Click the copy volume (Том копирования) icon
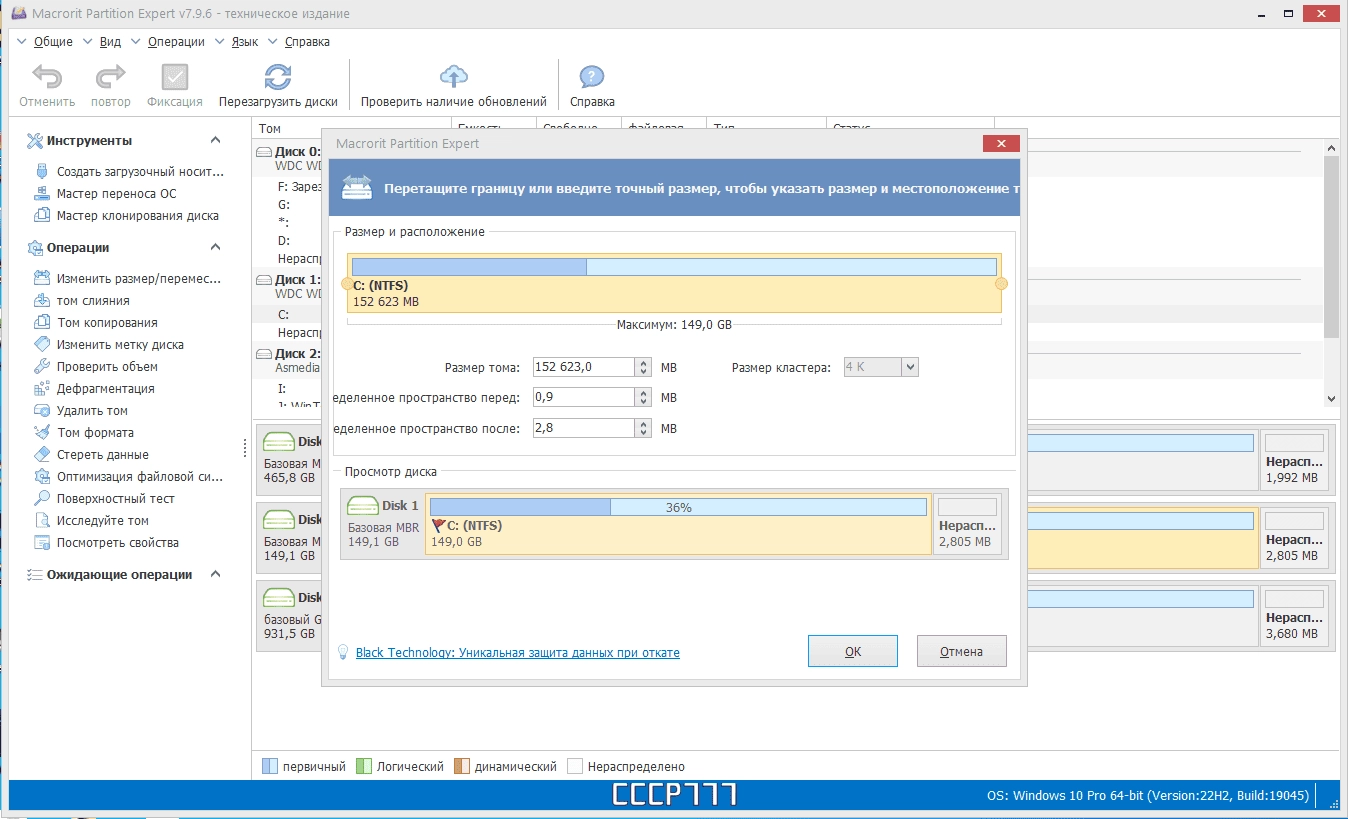Image resolution: width=1348 pixels, height=819 pixels. [x=41, y=323]
